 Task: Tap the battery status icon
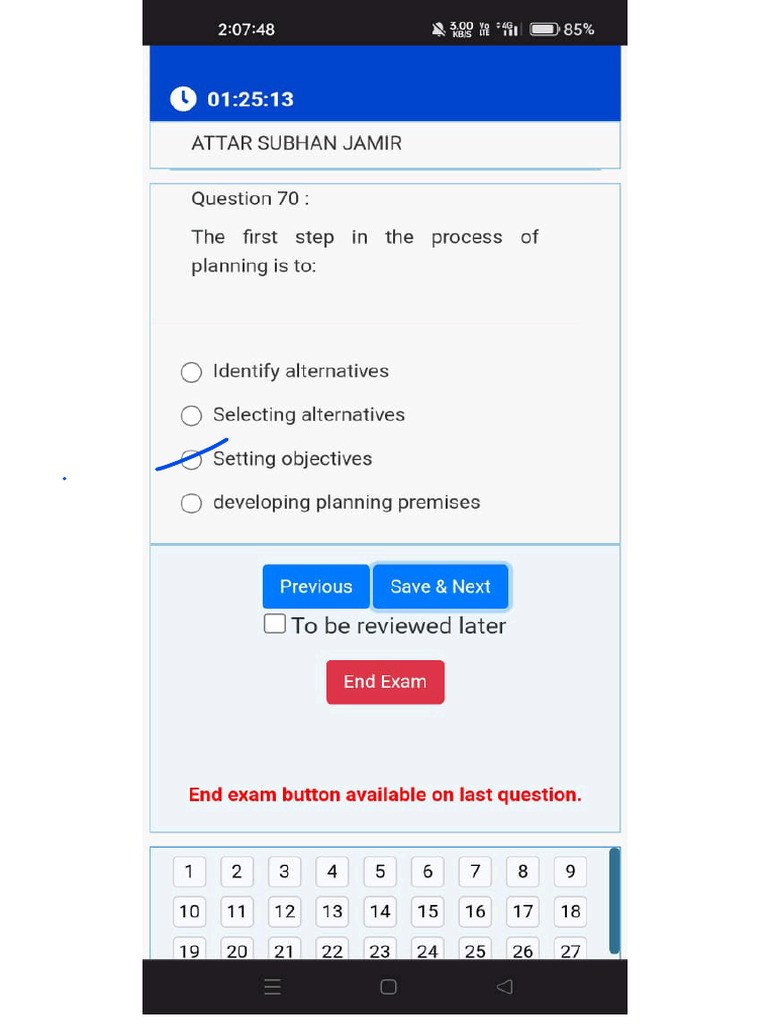[x=545, y=29]
